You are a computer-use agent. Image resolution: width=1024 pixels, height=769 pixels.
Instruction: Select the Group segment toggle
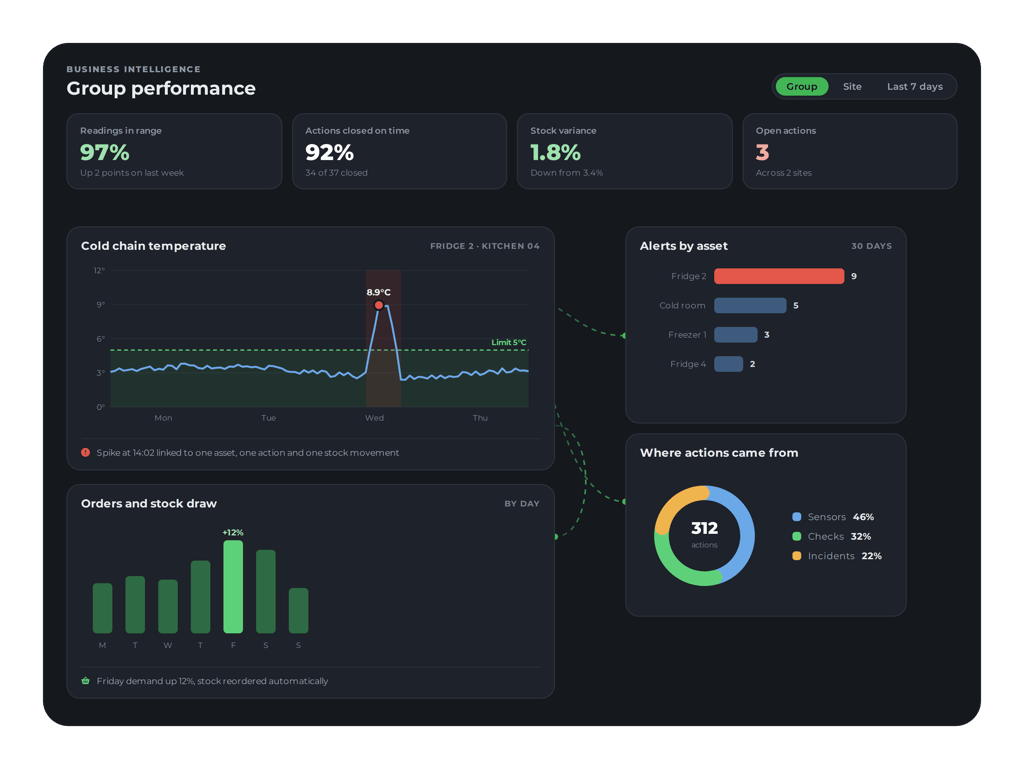[801, 86]
